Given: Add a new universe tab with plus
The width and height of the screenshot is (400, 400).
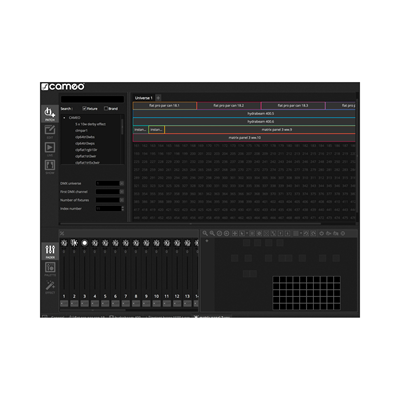Looking at the screenshot, I should [x=158, y=98].
